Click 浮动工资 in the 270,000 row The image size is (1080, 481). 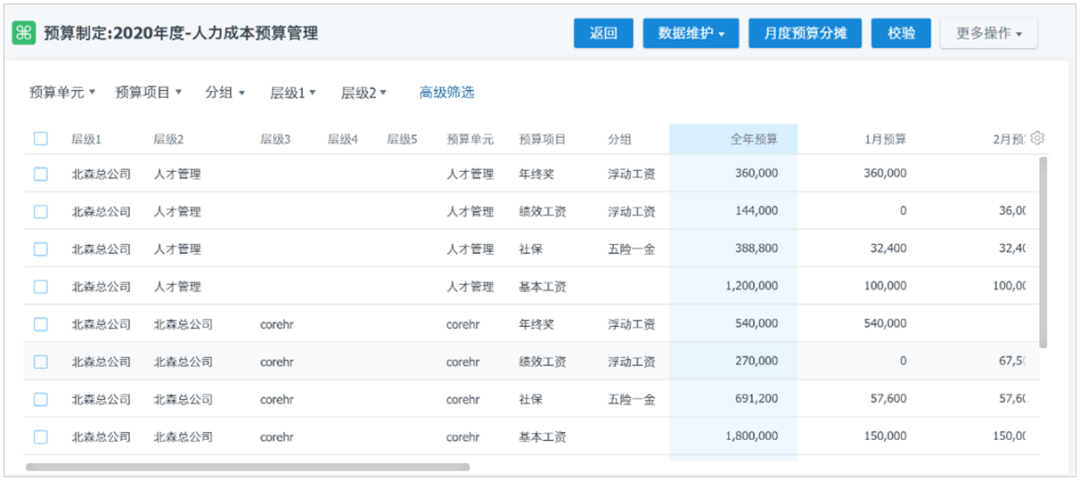point(631,361)
